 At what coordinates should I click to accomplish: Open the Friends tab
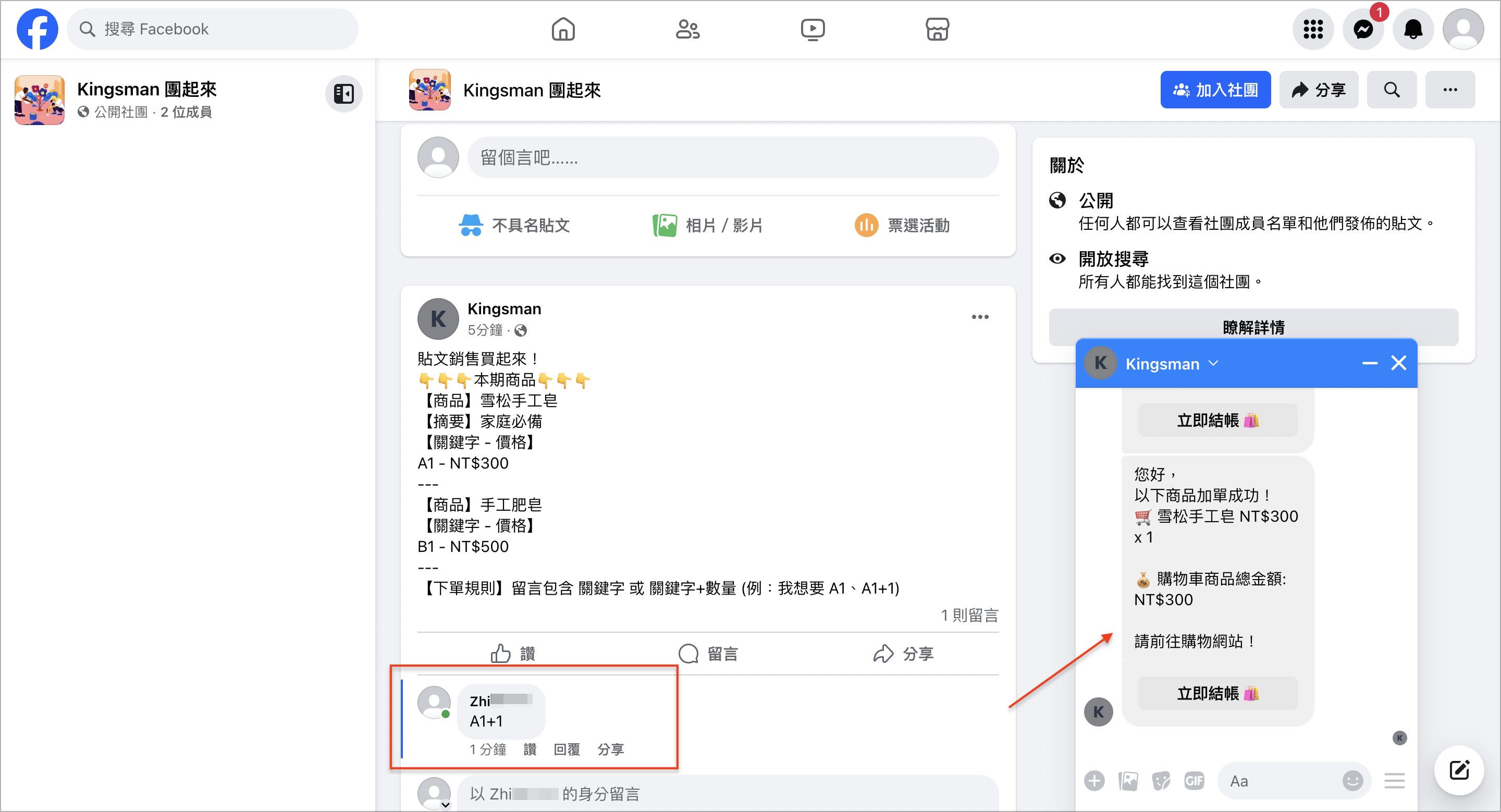click(687, 29)
